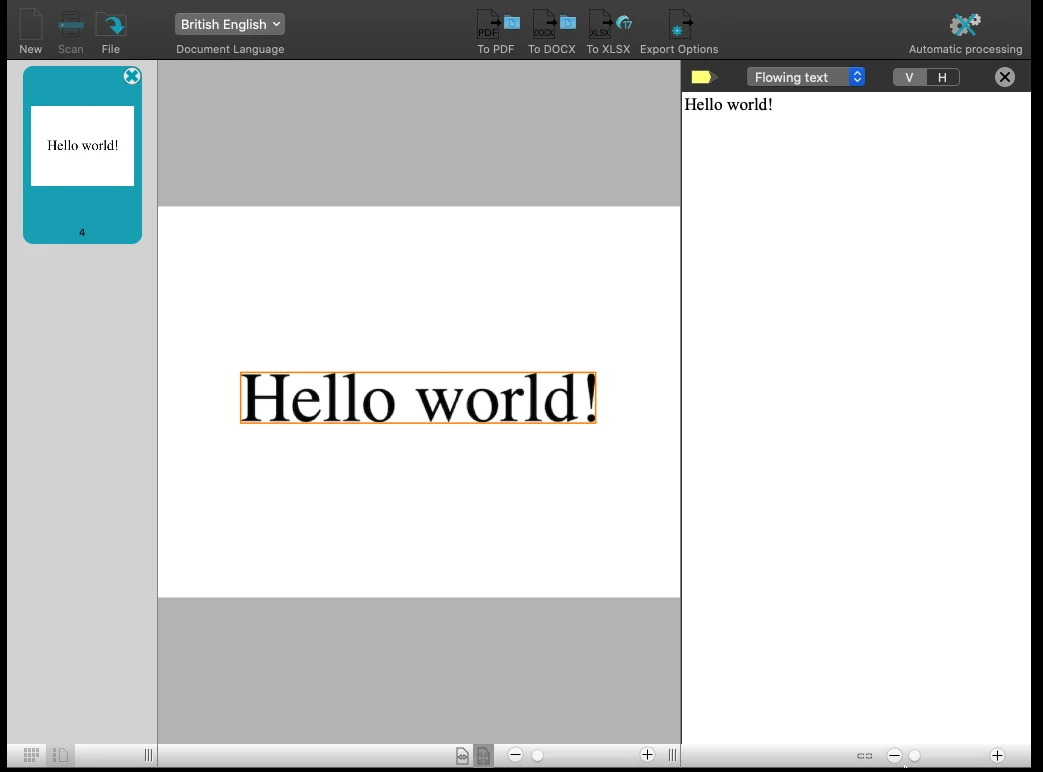Screen dimensions: 1043x772
Task: Select the Hello world page thumbnail
Action: pos(82,146)
